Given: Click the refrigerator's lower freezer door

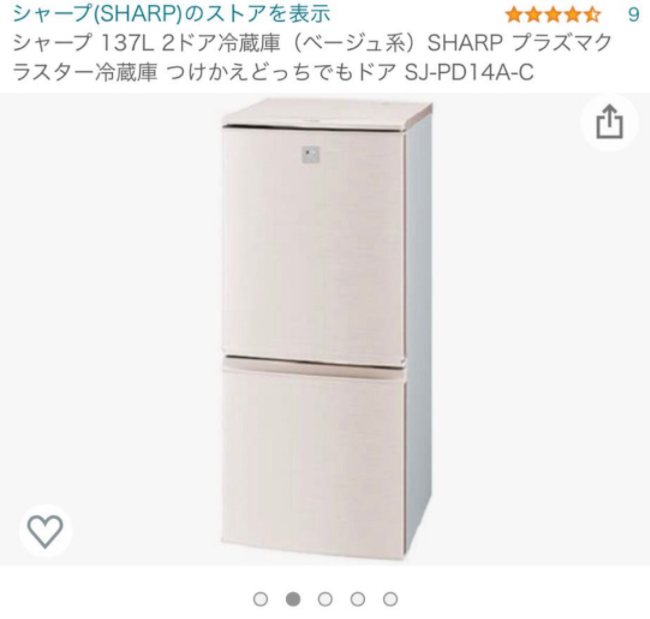Looking at the screenshot, I should 314,458.
